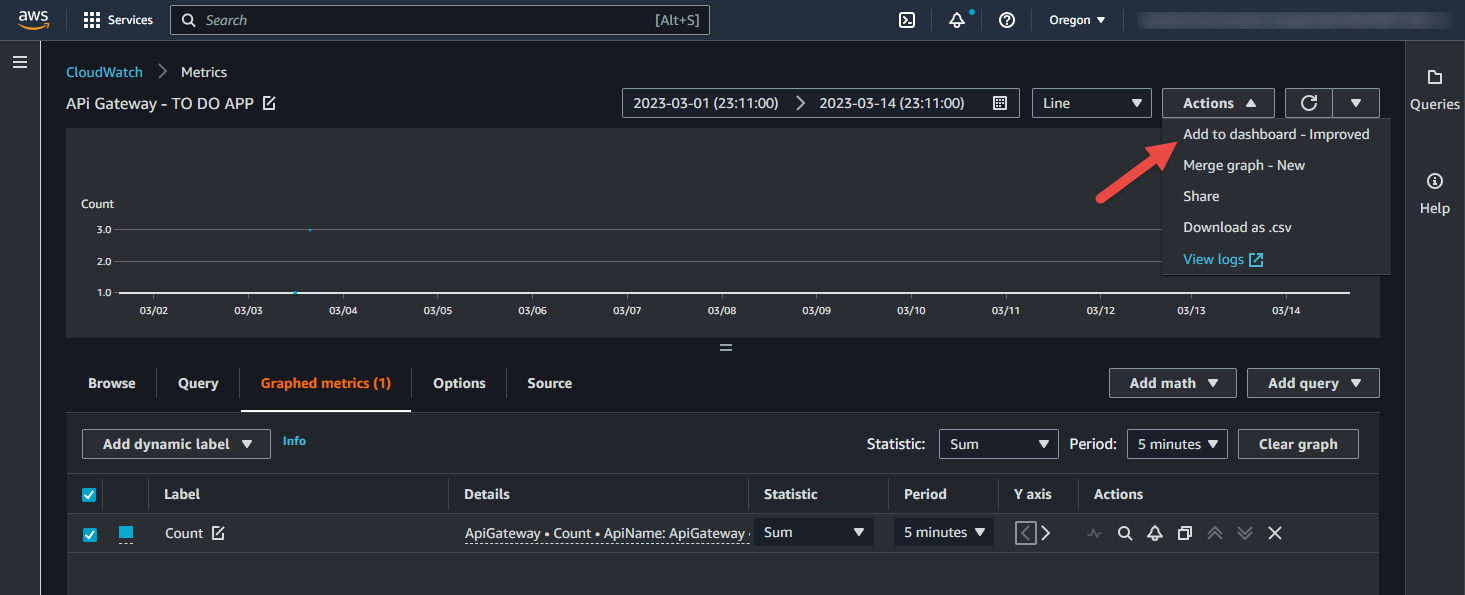Move the Count row down
This screenshot has height=595, width=1465.
click(1245, 533)
